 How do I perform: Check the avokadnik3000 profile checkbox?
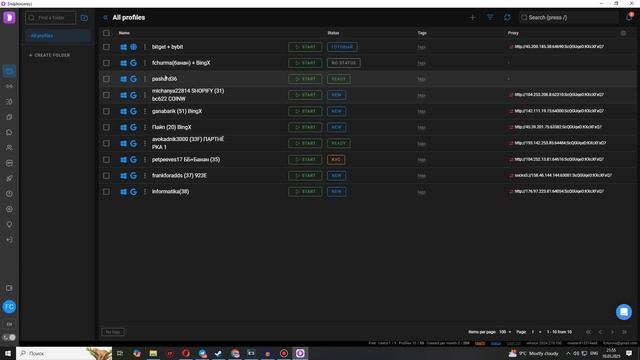(107, 143)
